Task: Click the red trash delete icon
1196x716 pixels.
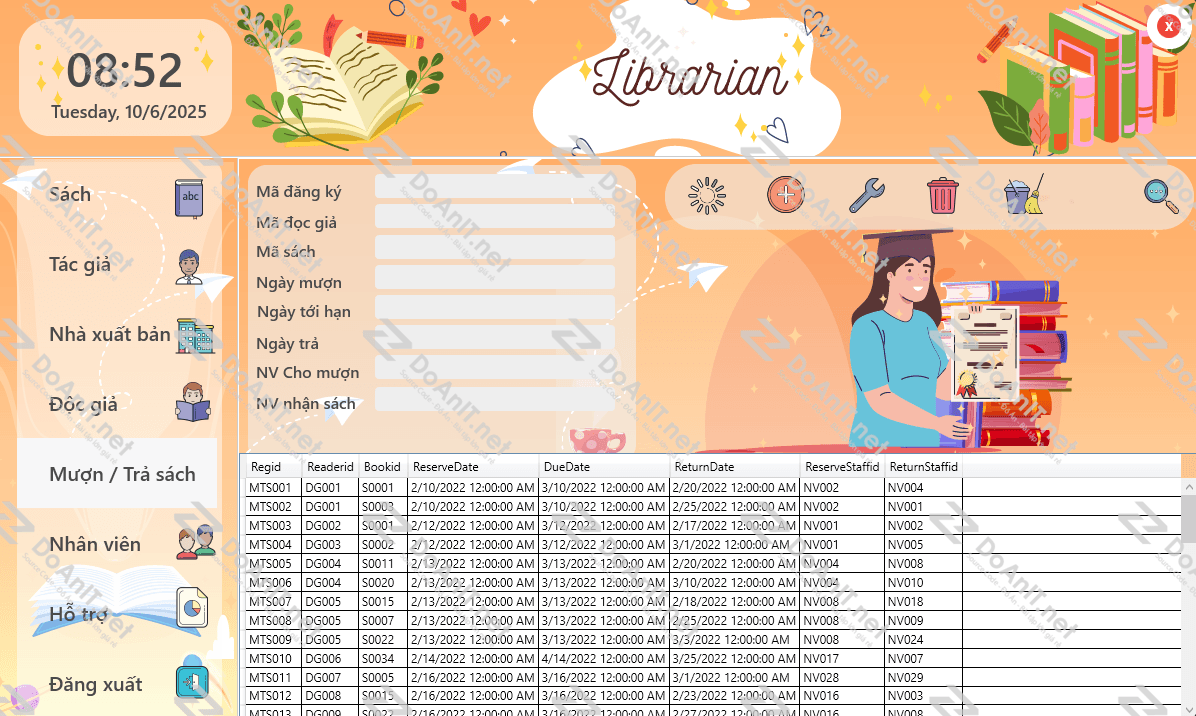Action: pos(942,195)
